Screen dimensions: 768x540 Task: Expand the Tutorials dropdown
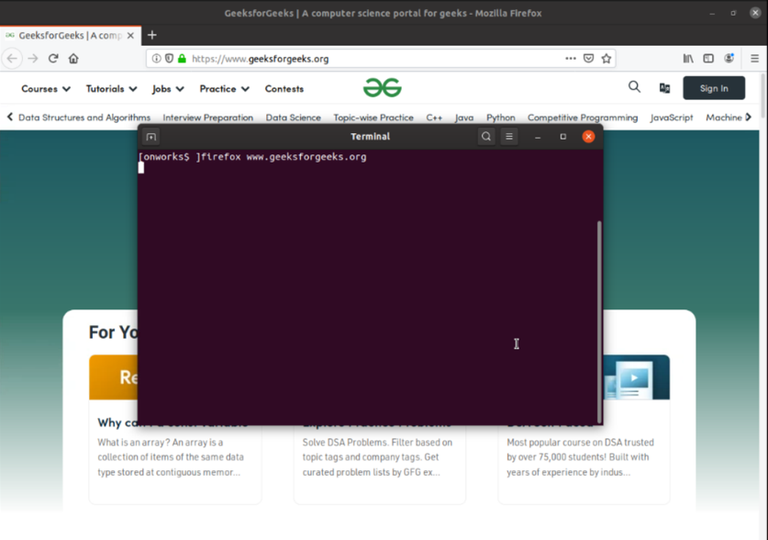pos(111,89)
